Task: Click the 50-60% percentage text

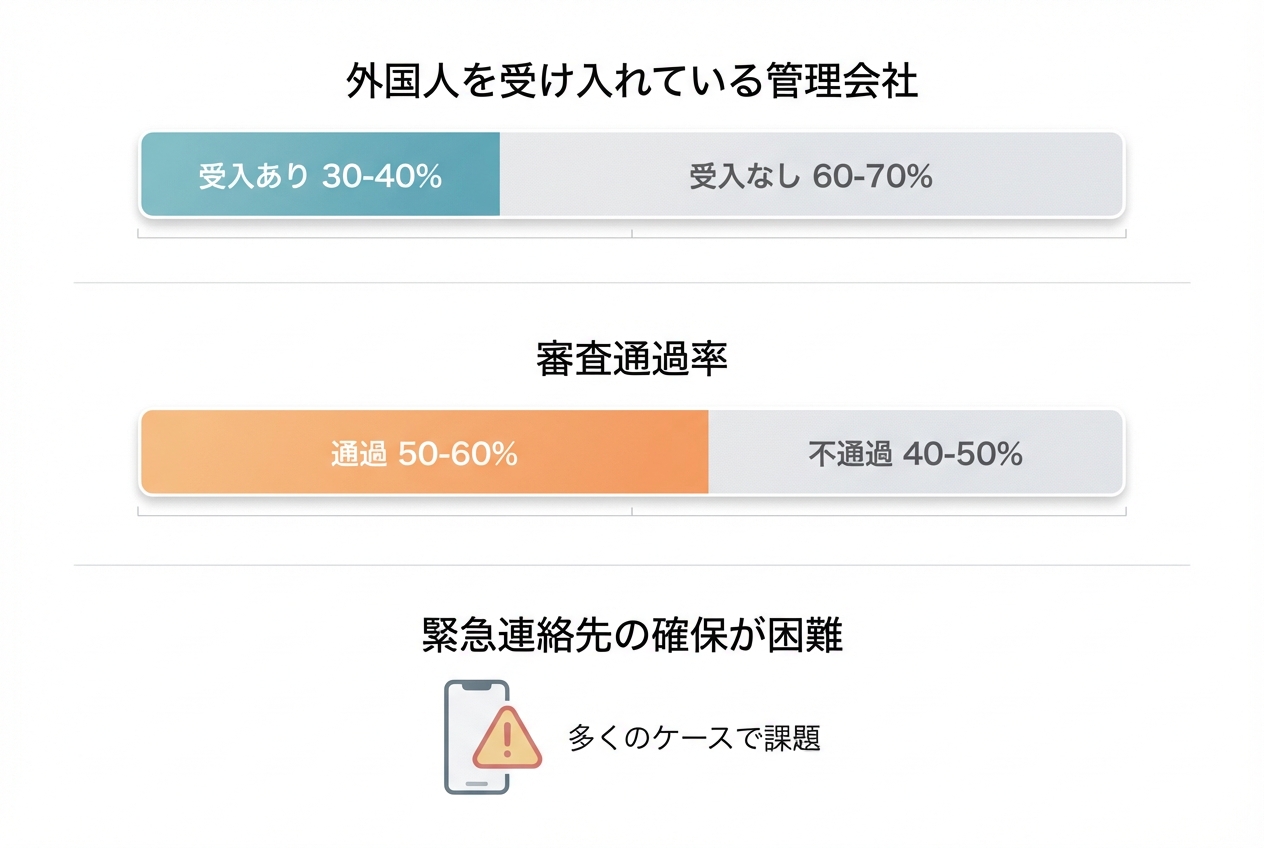Action: [458, 454]
